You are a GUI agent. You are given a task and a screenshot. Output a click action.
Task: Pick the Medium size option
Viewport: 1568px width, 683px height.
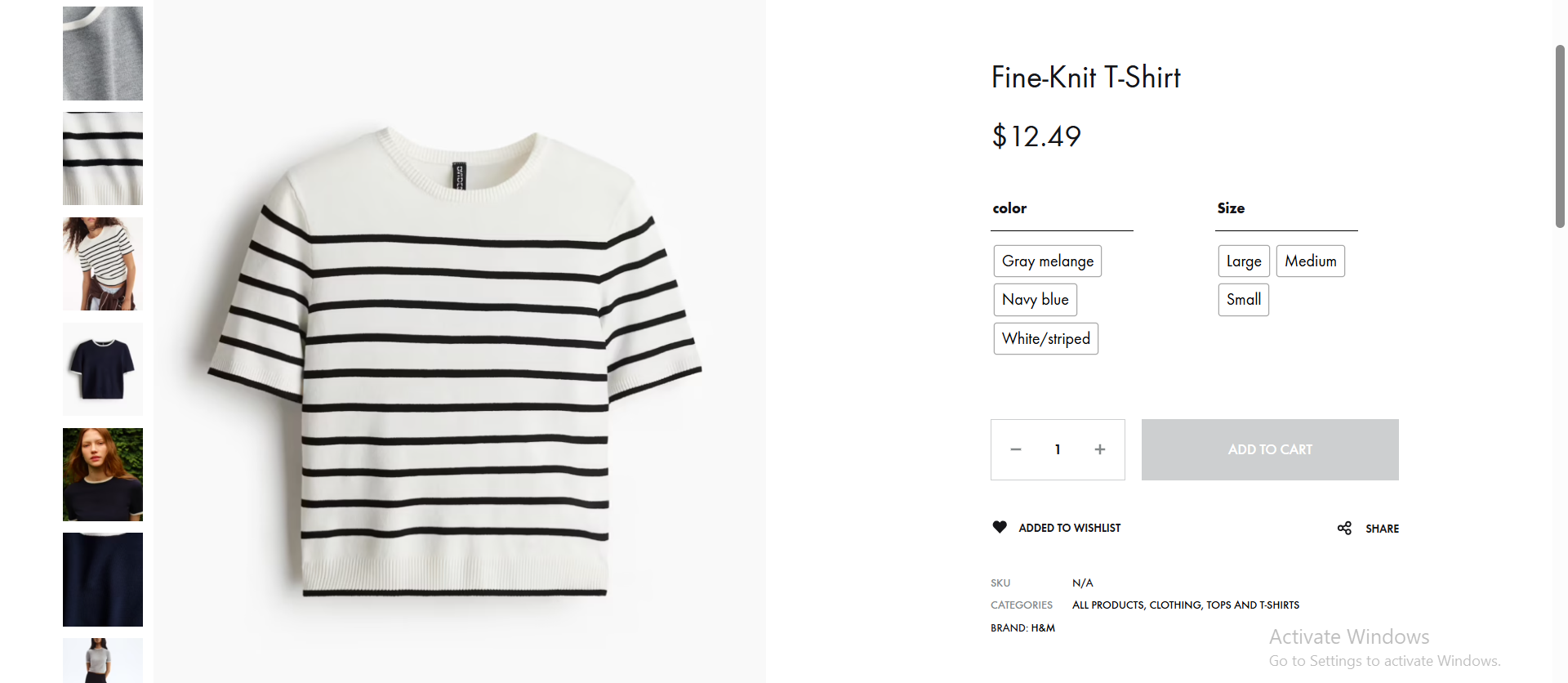1310,261
